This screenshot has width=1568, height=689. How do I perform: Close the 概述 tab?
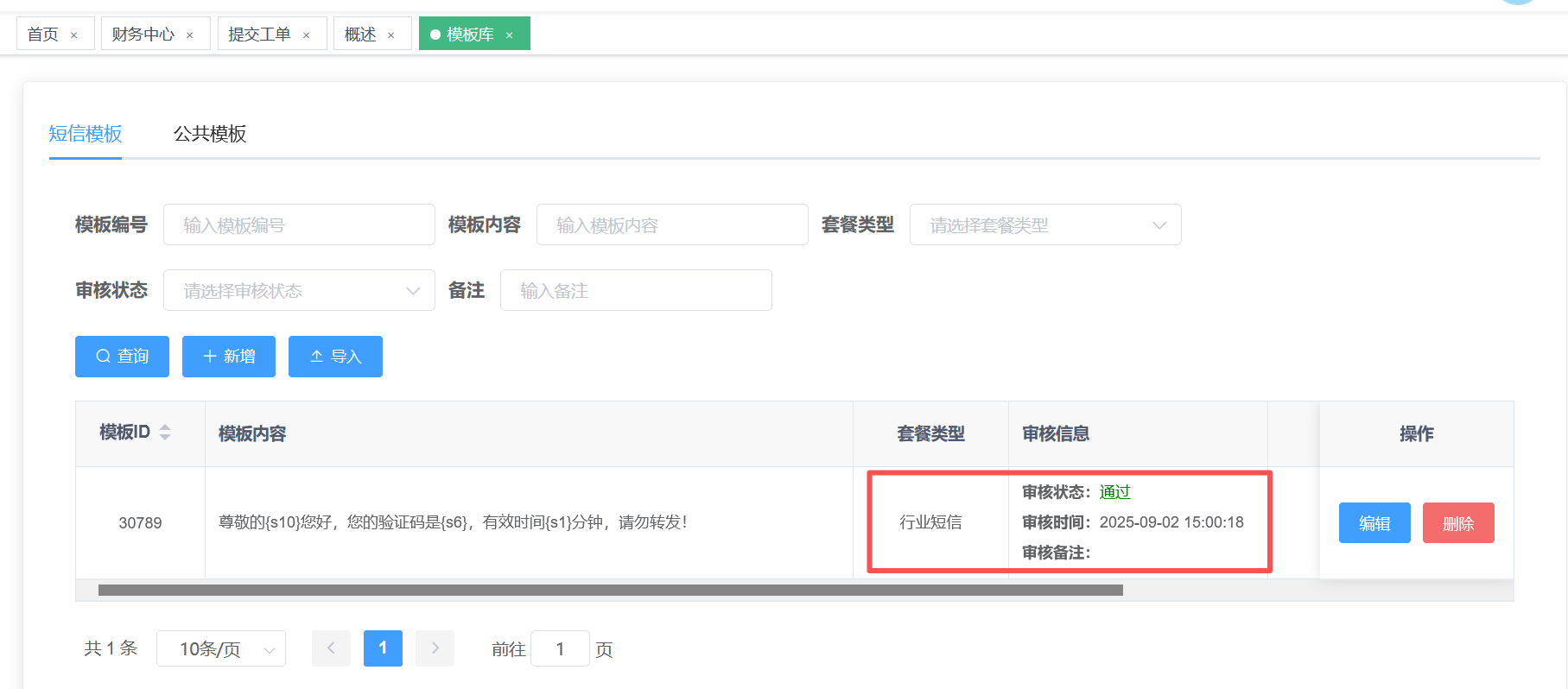391,35
